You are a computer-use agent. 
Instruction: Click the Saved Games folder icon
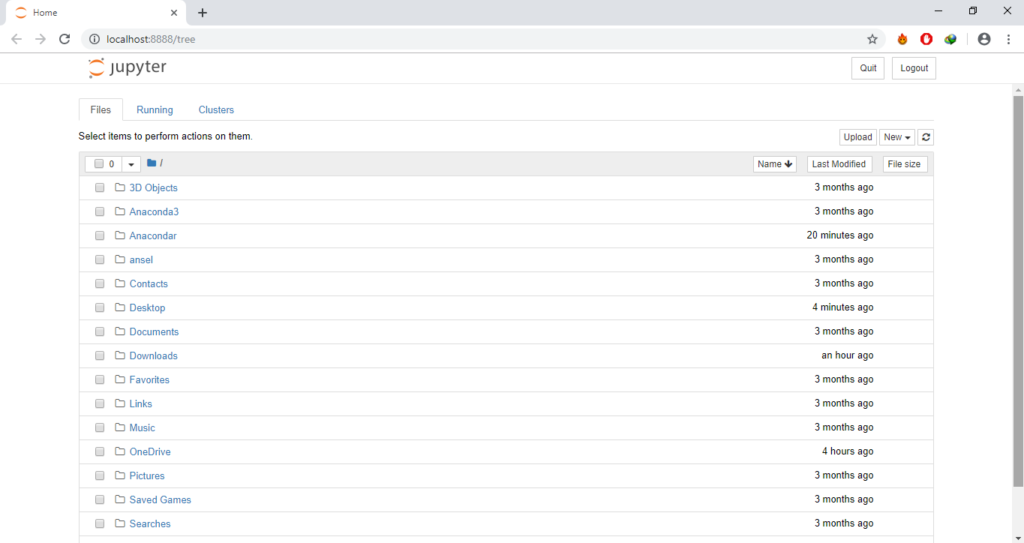120,499
